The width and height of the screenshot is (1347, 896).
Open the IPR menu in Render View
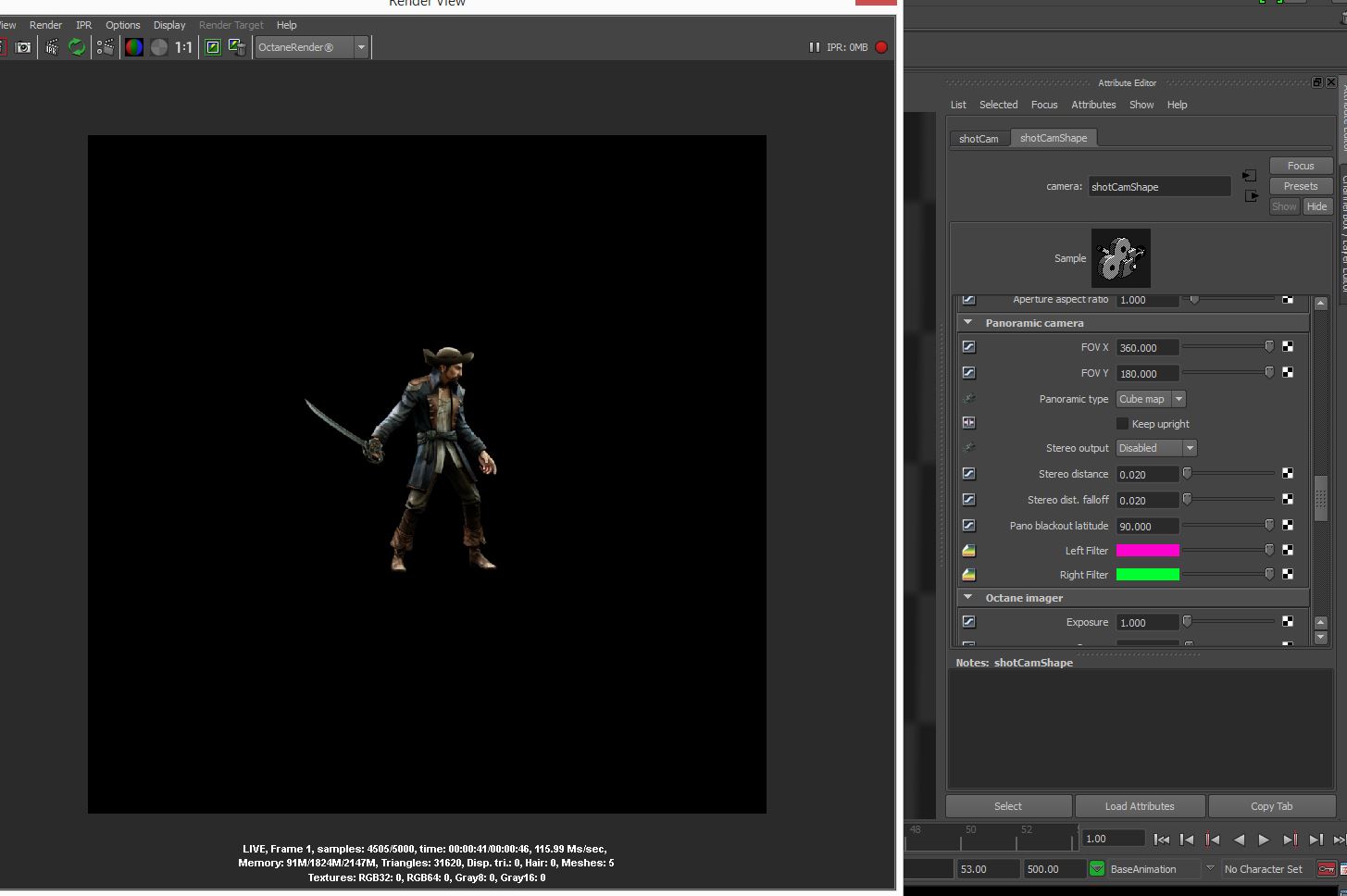pyautogui.click(x=83, y=25)
